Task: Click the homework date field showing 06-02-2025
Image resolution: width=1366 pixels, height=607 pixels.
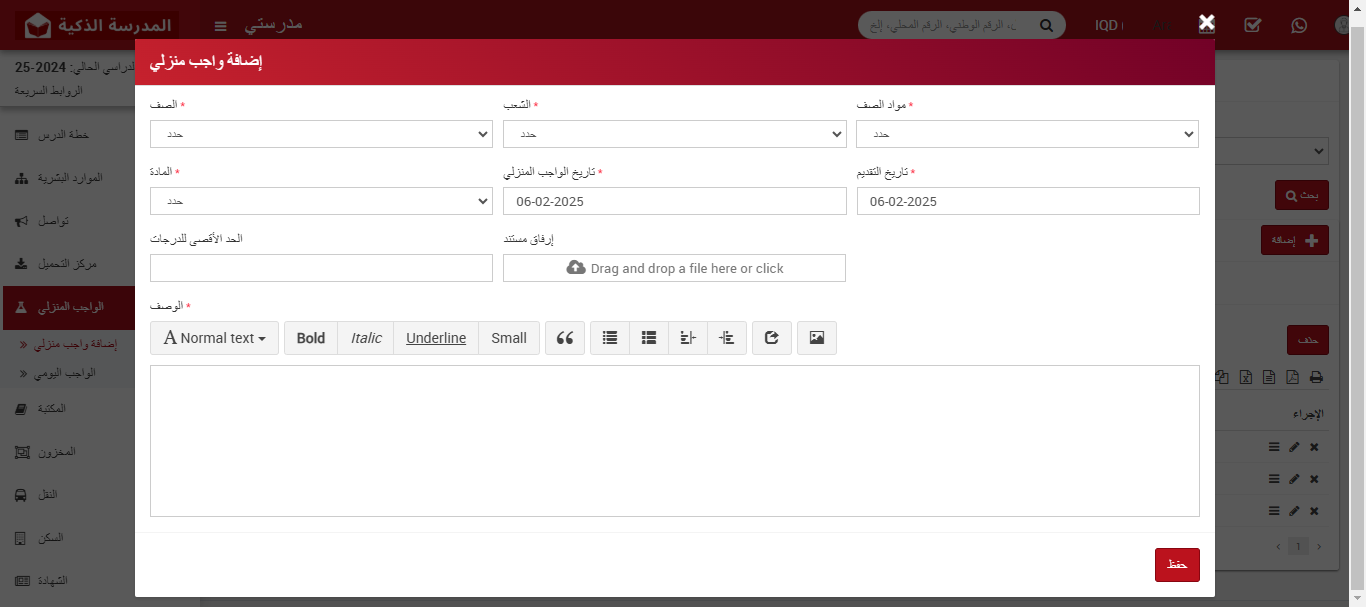Action: 674,200
